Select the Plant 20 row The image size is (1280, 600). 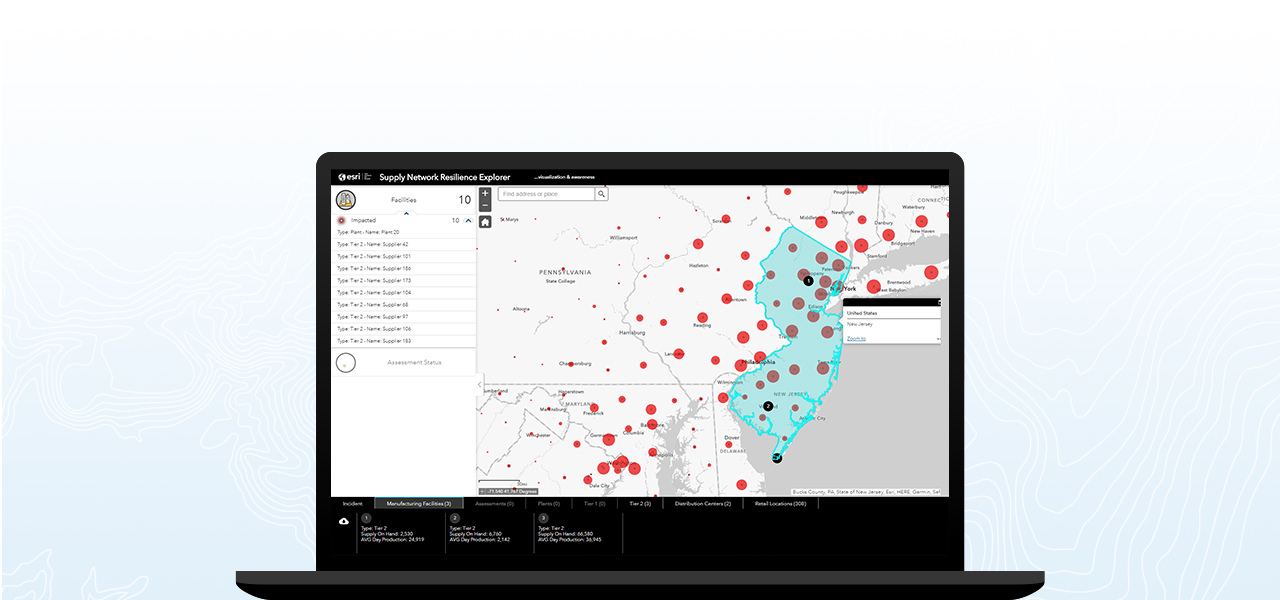(x=404, y=232)
